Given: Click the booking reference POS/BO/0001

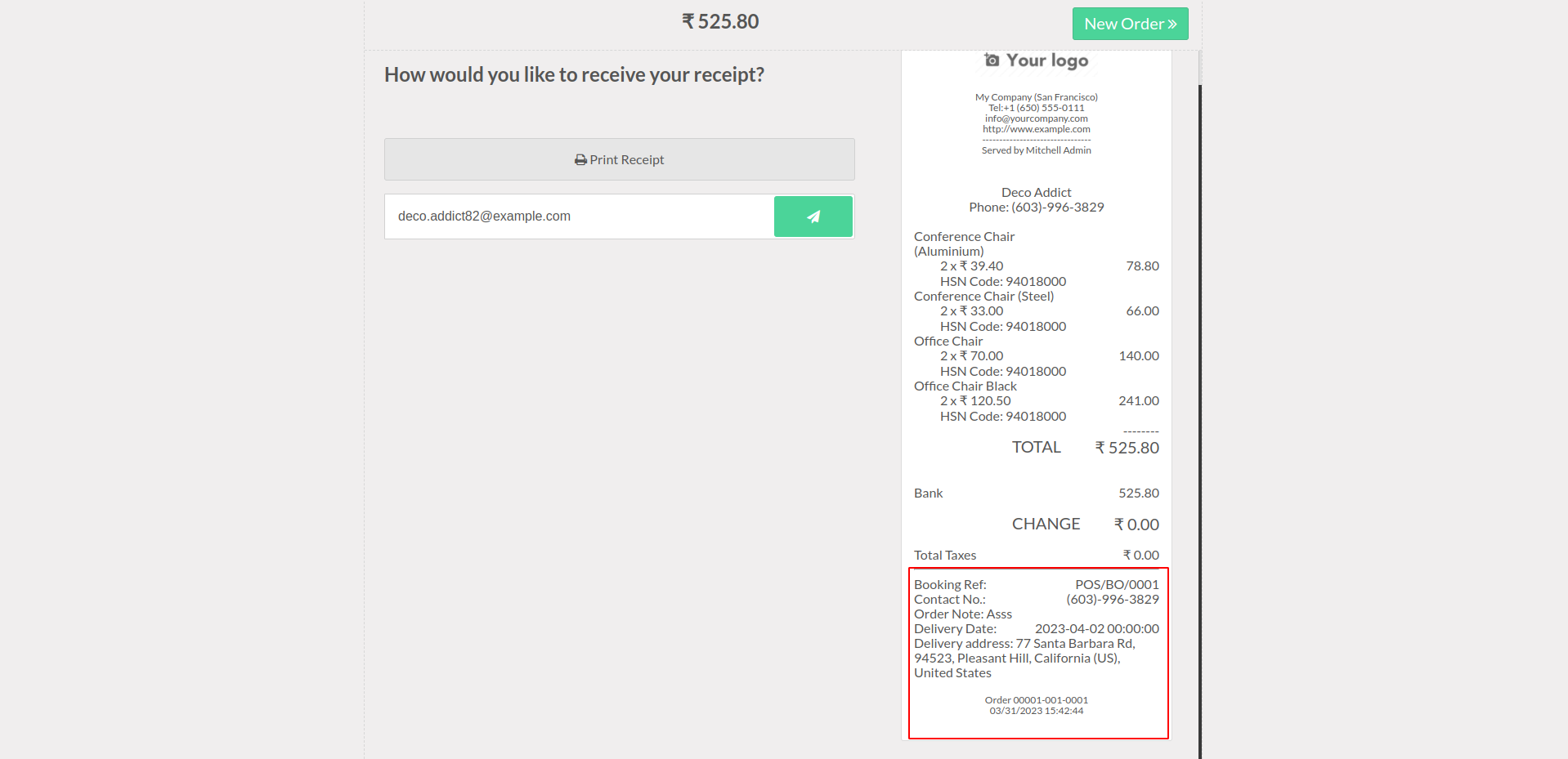Looking at the screenshot, I should pos(1117,585).
